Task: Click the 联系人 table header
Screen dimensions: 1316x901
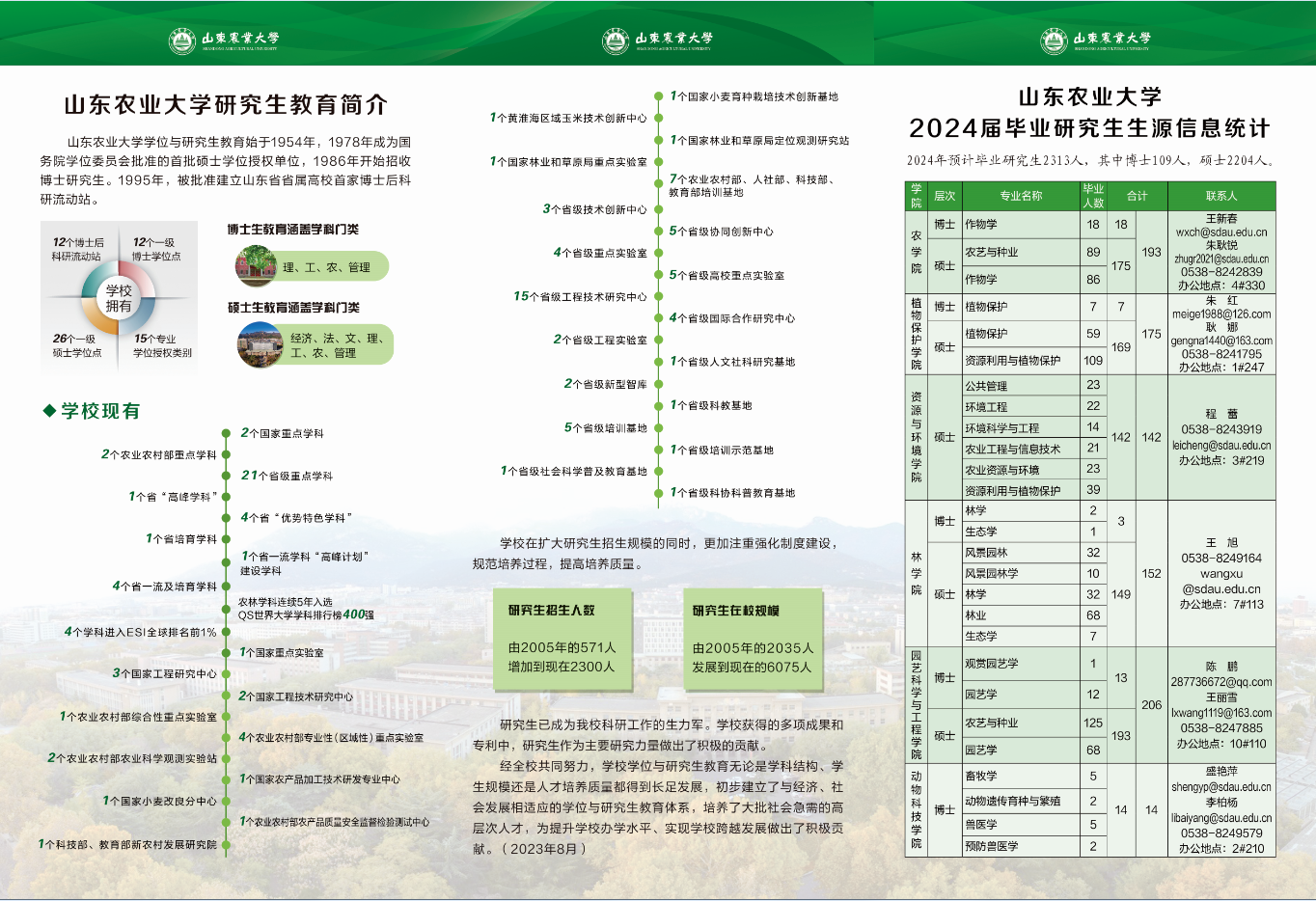Action: point(1221,196)
